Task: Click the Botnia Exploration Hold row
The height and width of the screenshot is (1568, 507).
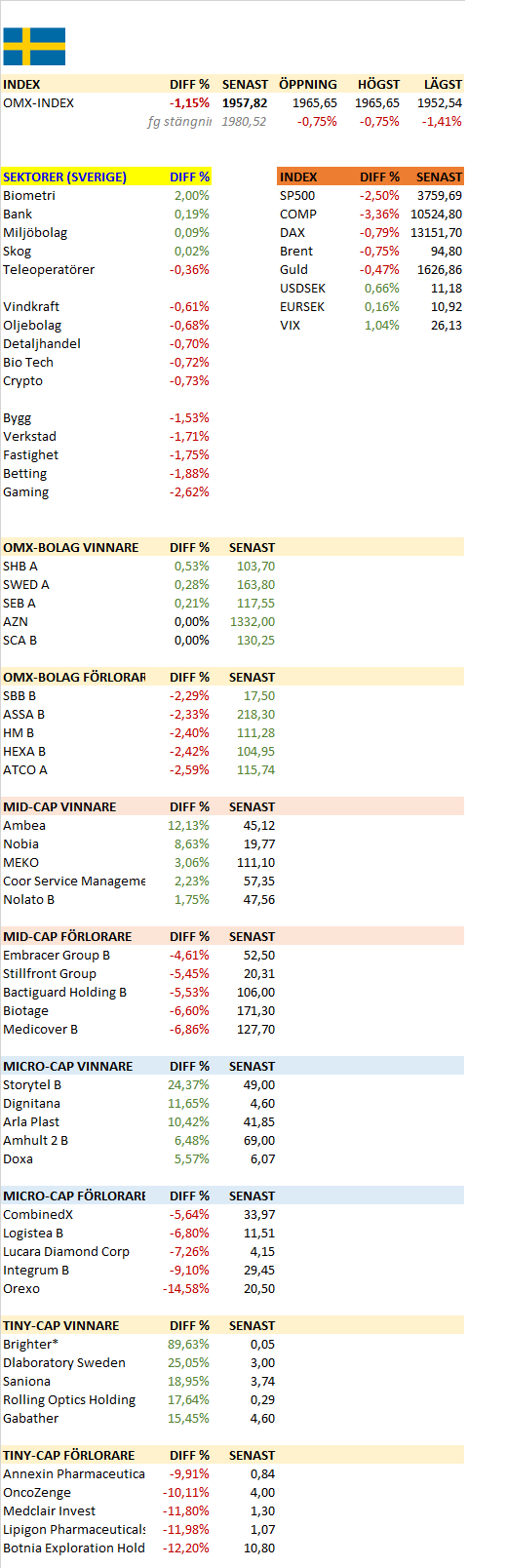Action: click(x=138, y=1548)
